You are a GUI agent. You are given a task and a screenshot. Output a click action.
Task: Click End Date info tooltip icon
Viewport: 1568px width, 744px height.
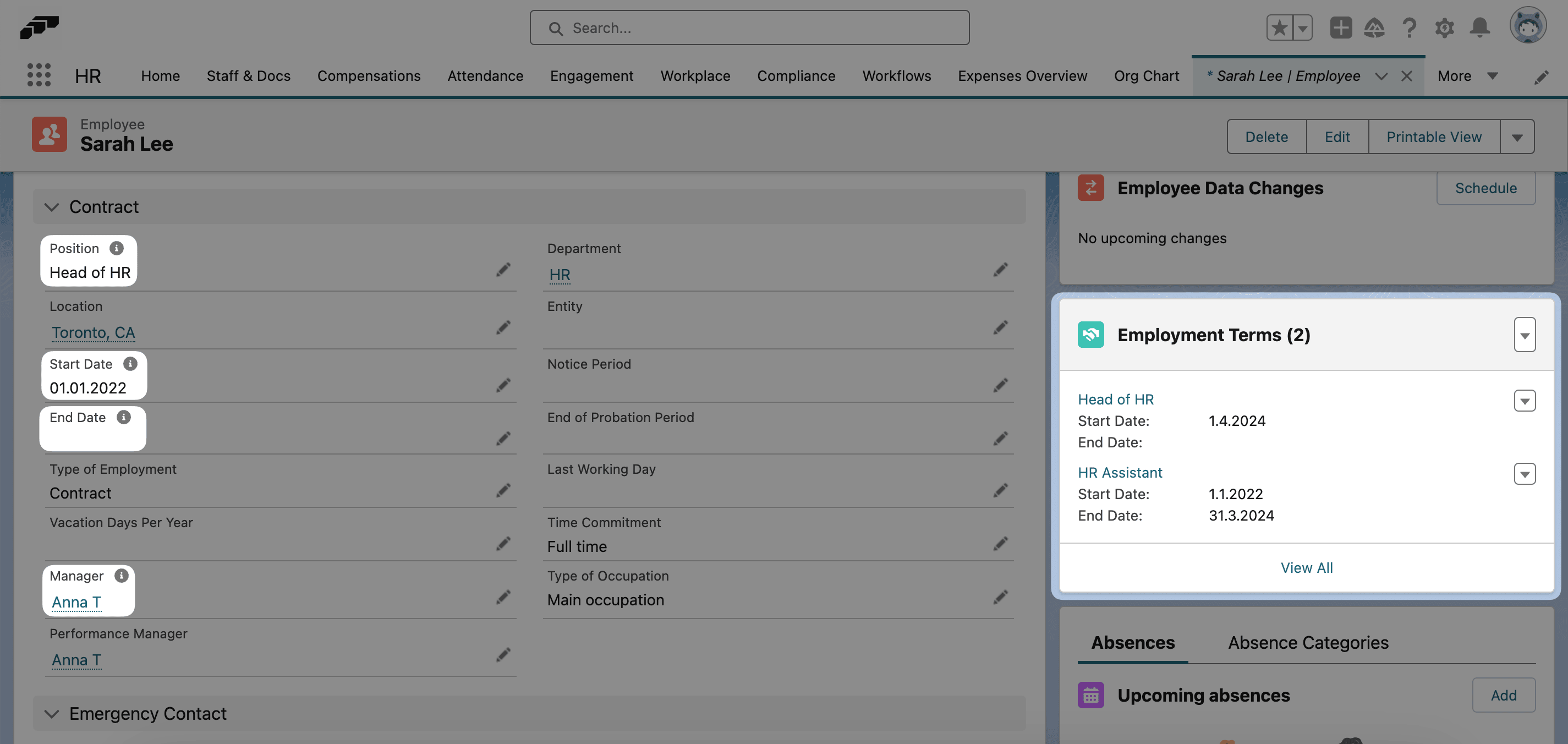pos(124,417)
